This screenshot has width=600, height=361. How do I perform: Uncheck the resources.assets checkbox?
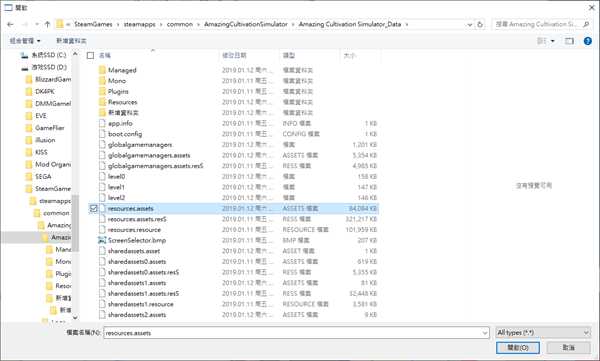[x=93, y=208]
